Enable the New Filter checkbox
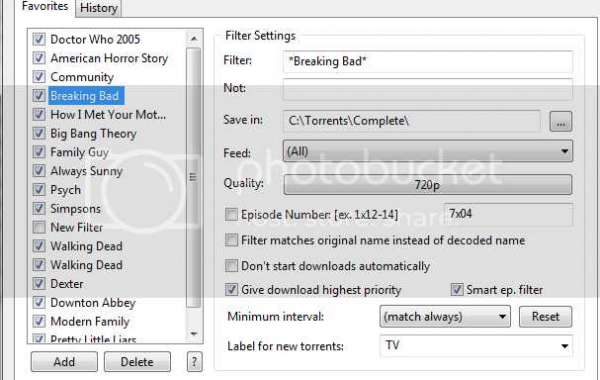The image size is (600, 380). coord(39,227)
